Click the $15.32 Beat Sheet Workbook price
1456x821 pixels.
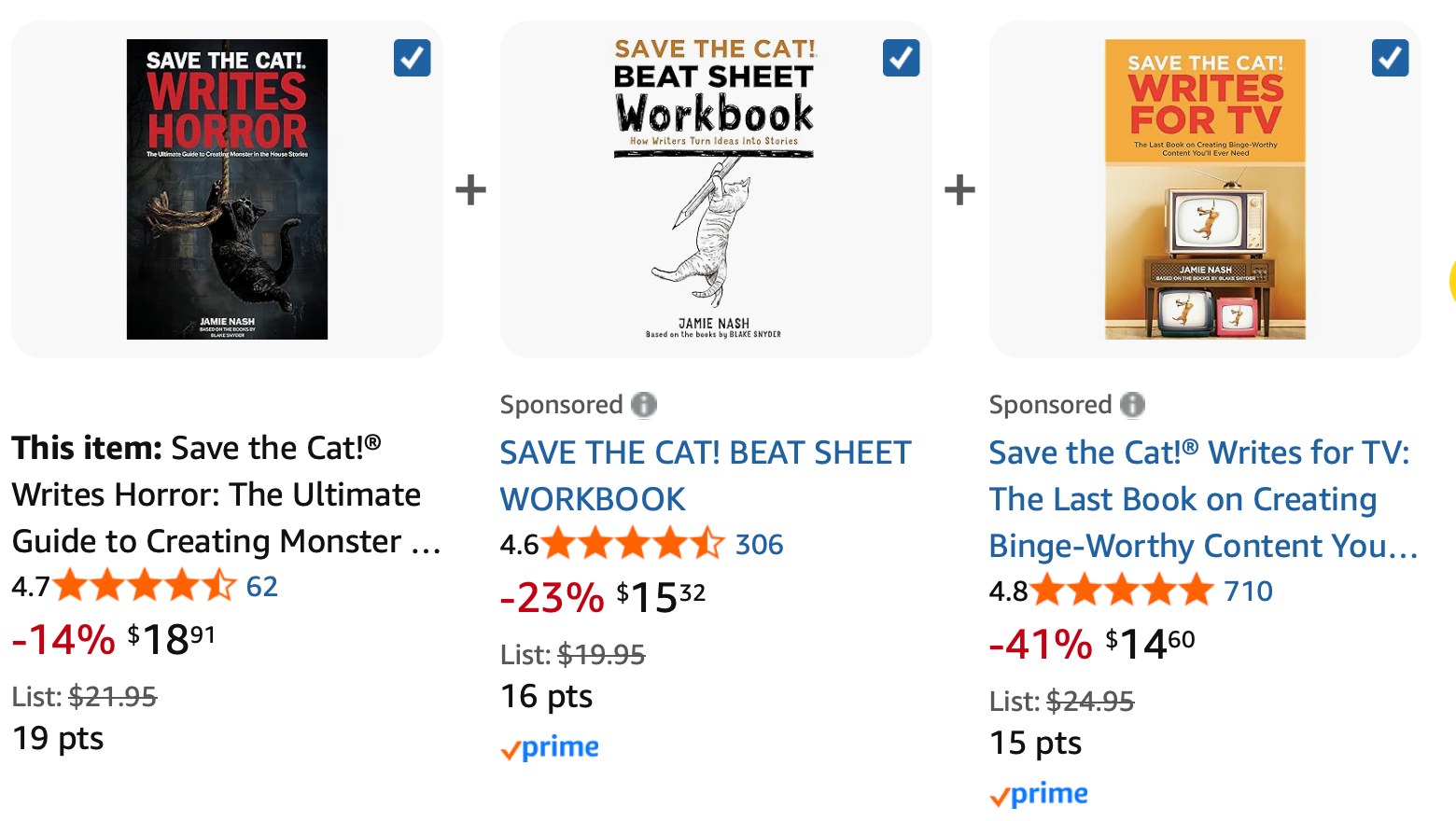tap(661, 597)
